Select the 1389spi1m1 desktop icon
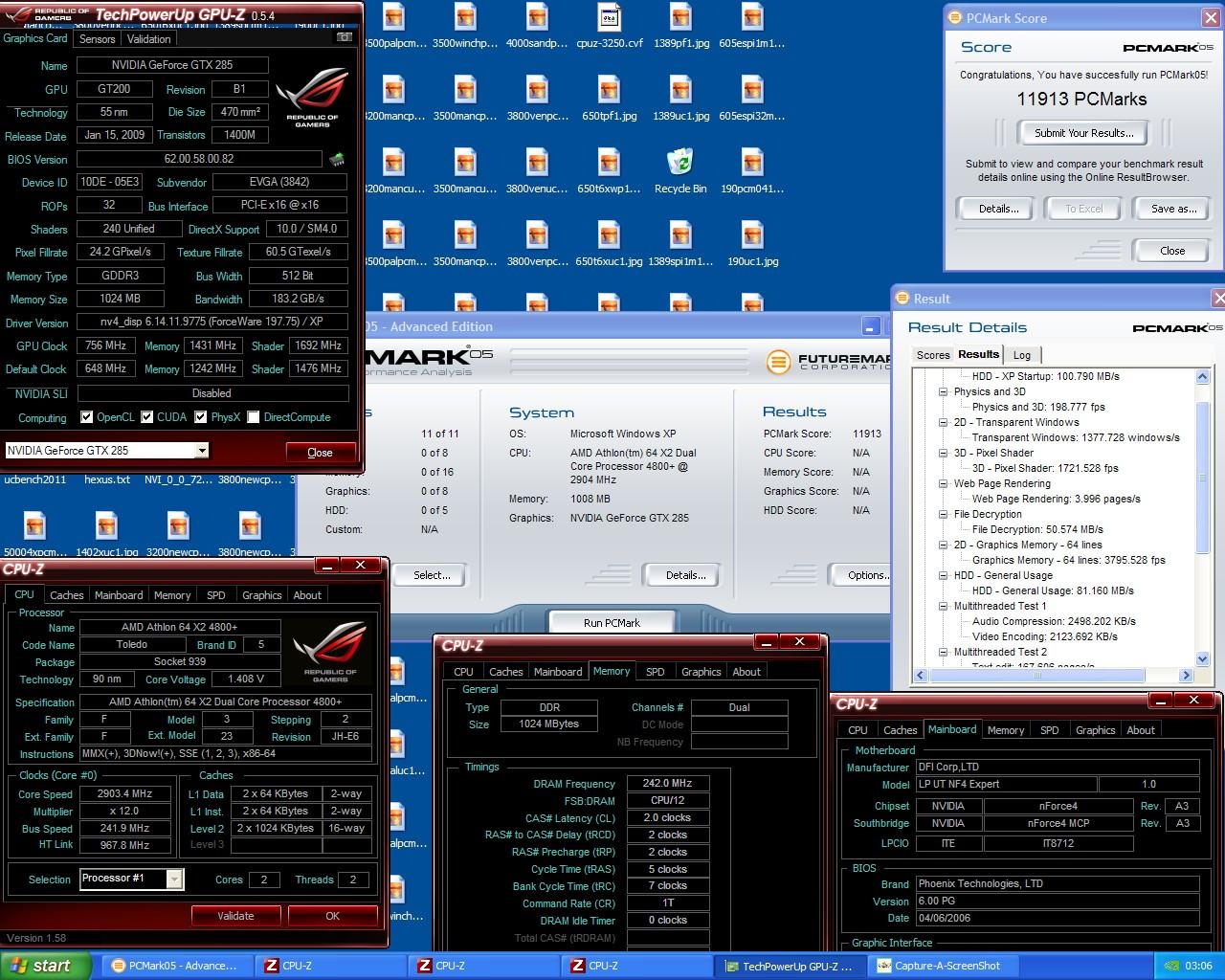1225x980 pixels. (x=680, y=244)
